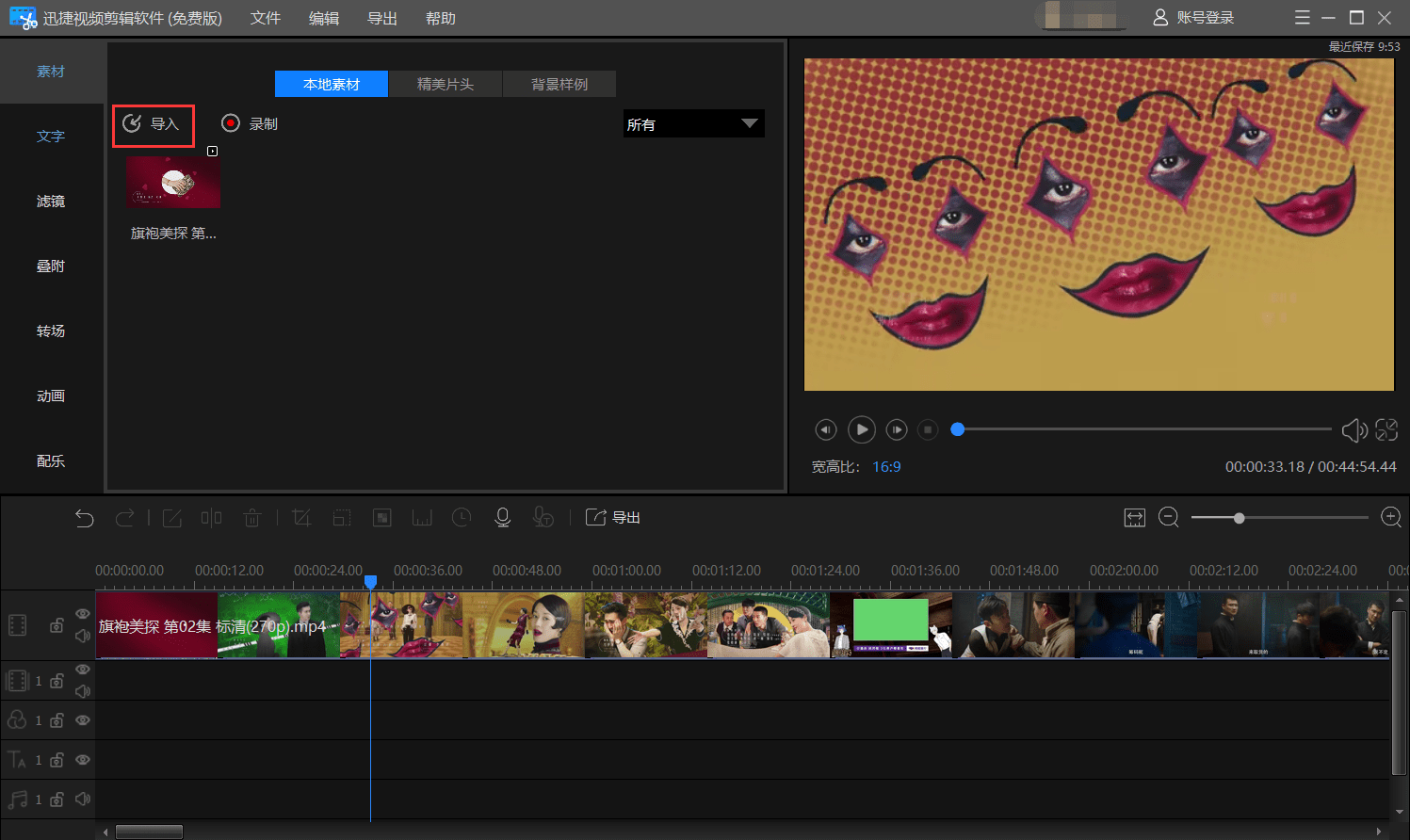The height and width of the screenshot is (840, 1410).
Task: Click the redo arrow icon
Action: click(124, 518)
